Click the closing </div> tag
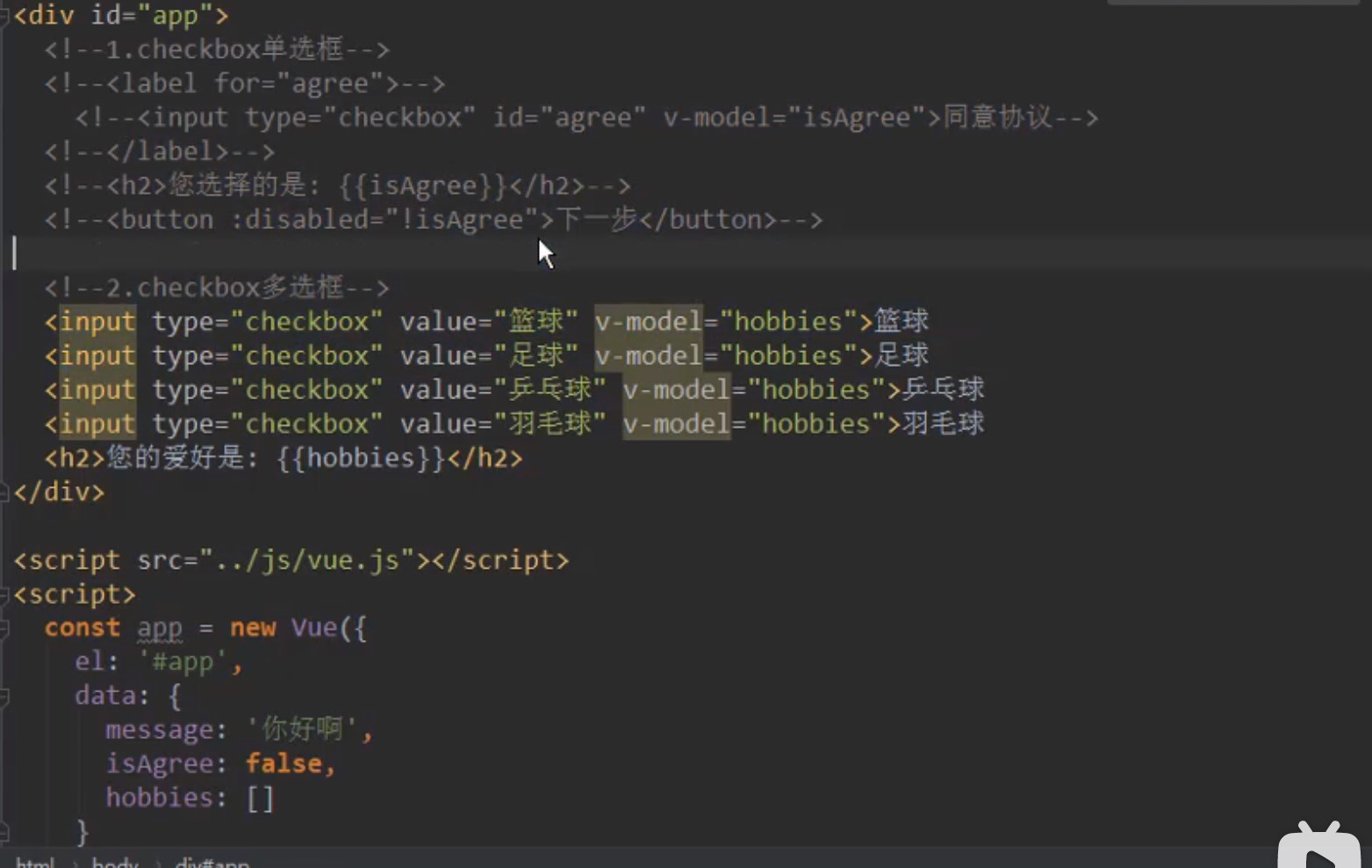Image resolution: width=1372 pixels, height=868 pixels. pos(59,492)
